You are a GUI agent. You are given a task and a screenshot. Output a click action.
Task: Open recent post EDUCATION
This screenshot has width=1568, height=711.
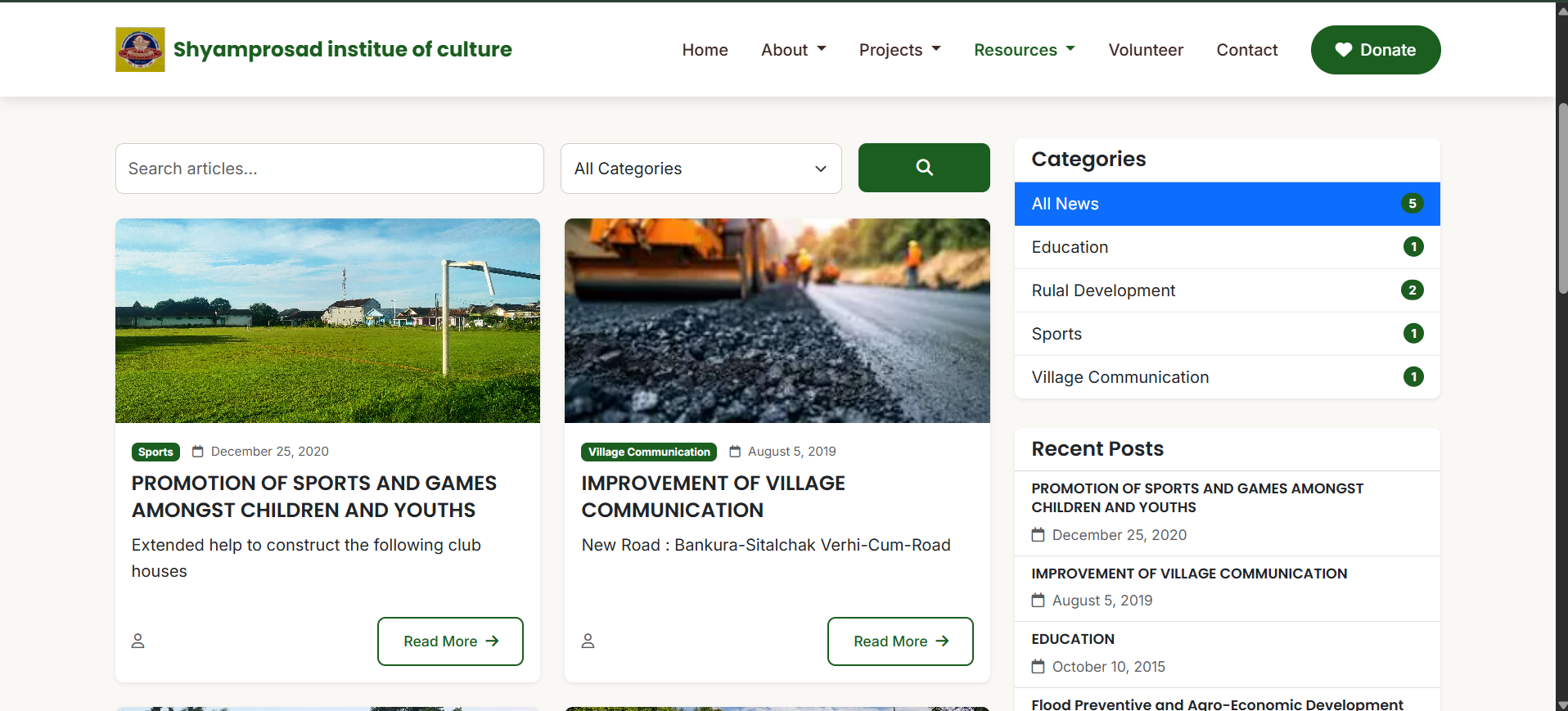point(1073,639)
